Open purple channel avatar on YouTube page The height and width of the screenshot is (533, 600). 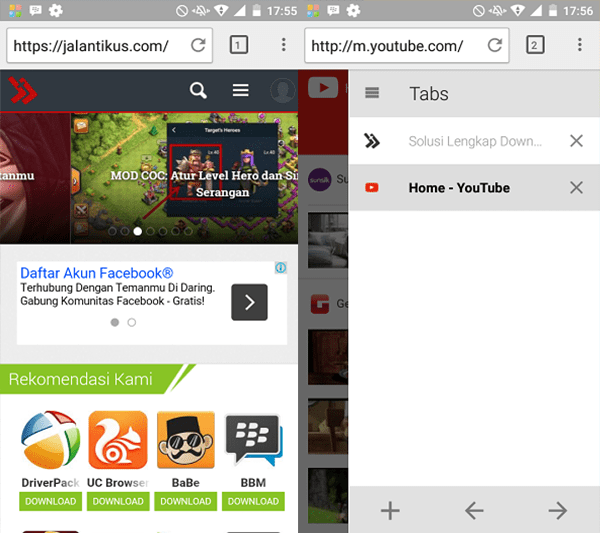[320, 179]
